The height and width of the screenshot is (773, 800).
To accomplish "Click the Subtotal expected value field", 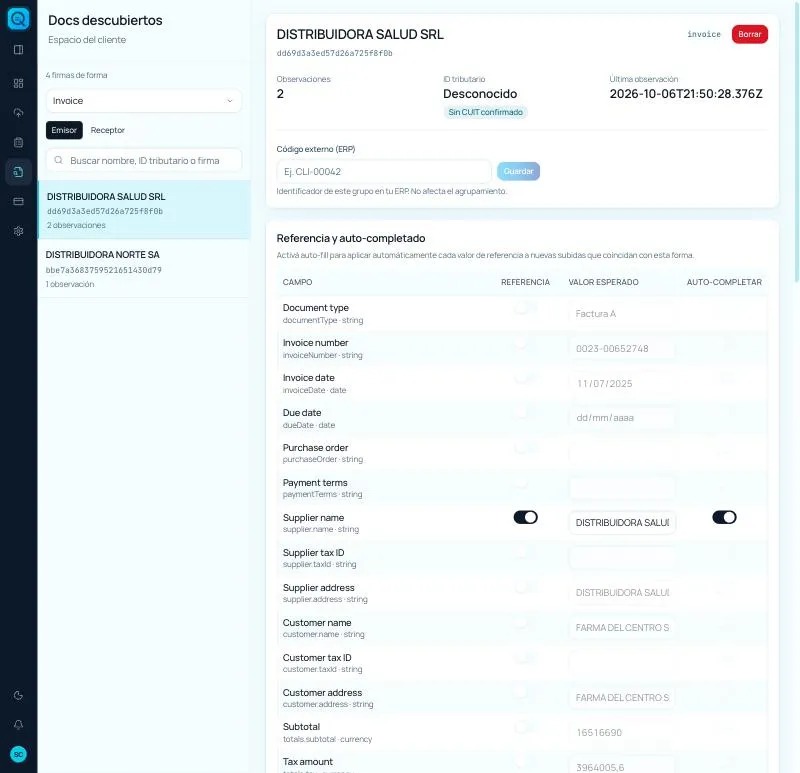I will tap(622, 733).
